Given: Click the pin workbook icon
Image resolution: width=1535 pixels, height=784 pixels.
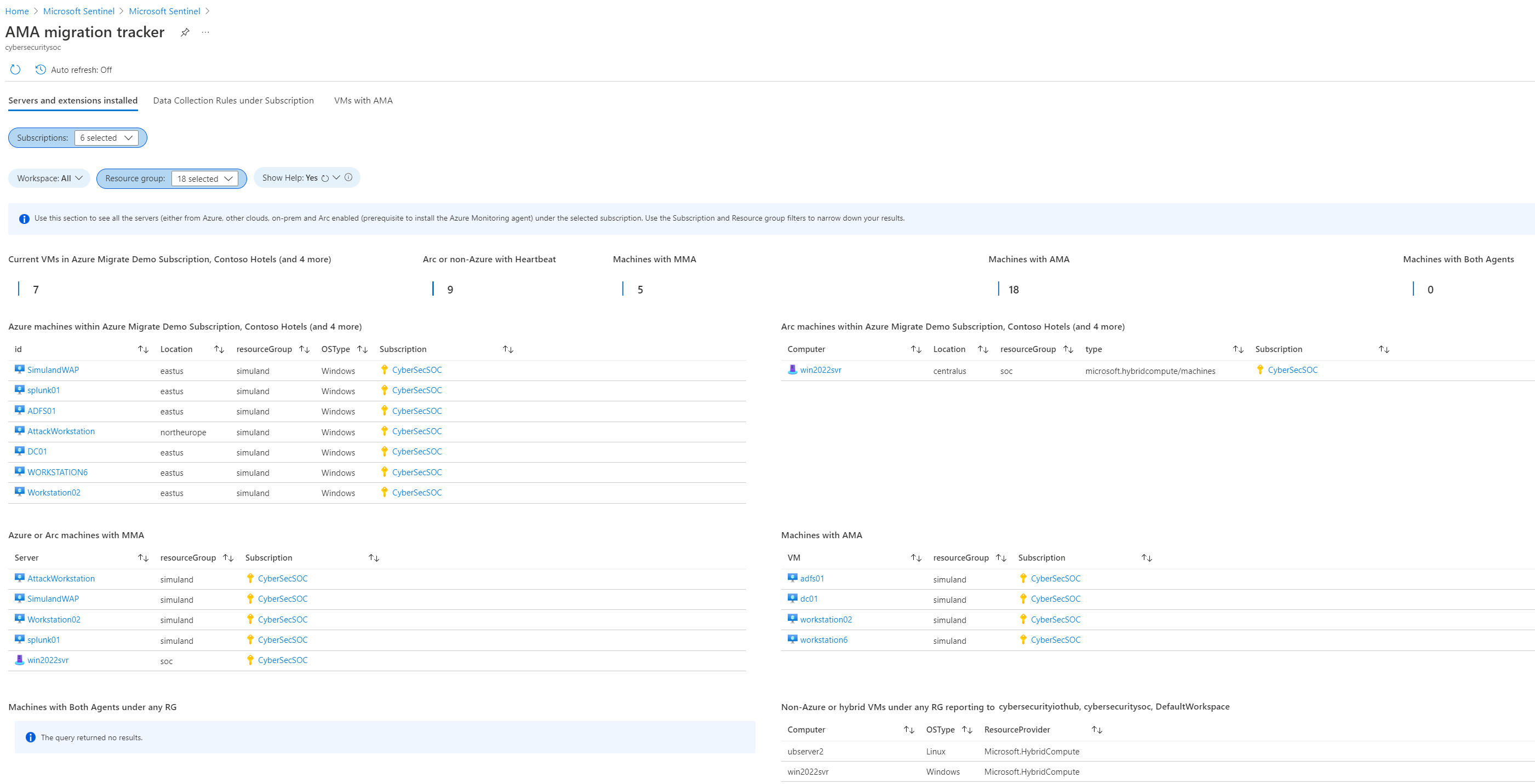Looking at the screenshot, I should [x=185, y=32].
